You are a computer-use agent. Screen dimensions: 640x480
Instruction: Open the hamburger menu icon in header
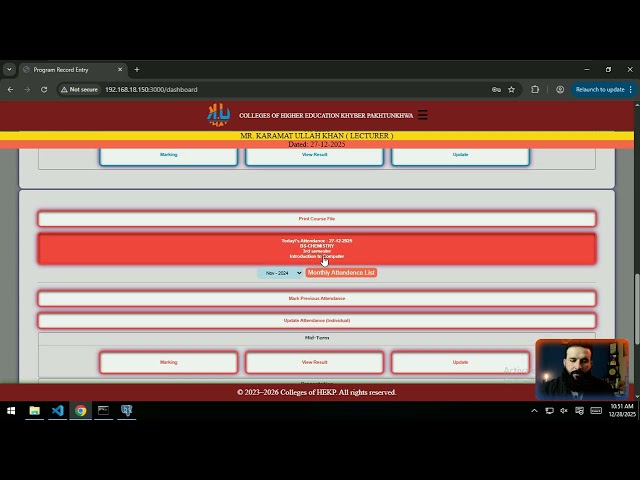[x=422, y=115]
